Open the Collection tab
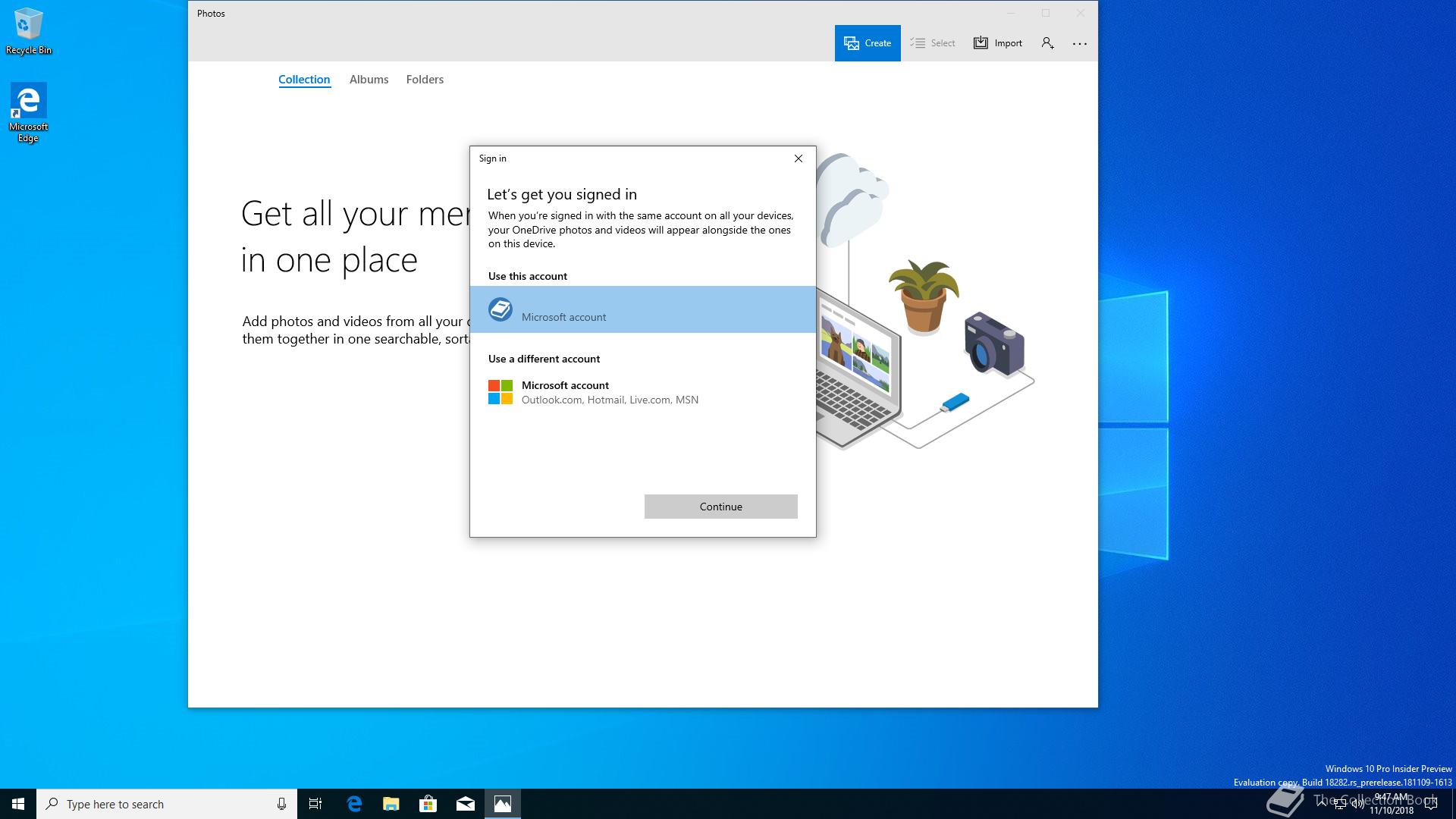 (x=304, y=80)
